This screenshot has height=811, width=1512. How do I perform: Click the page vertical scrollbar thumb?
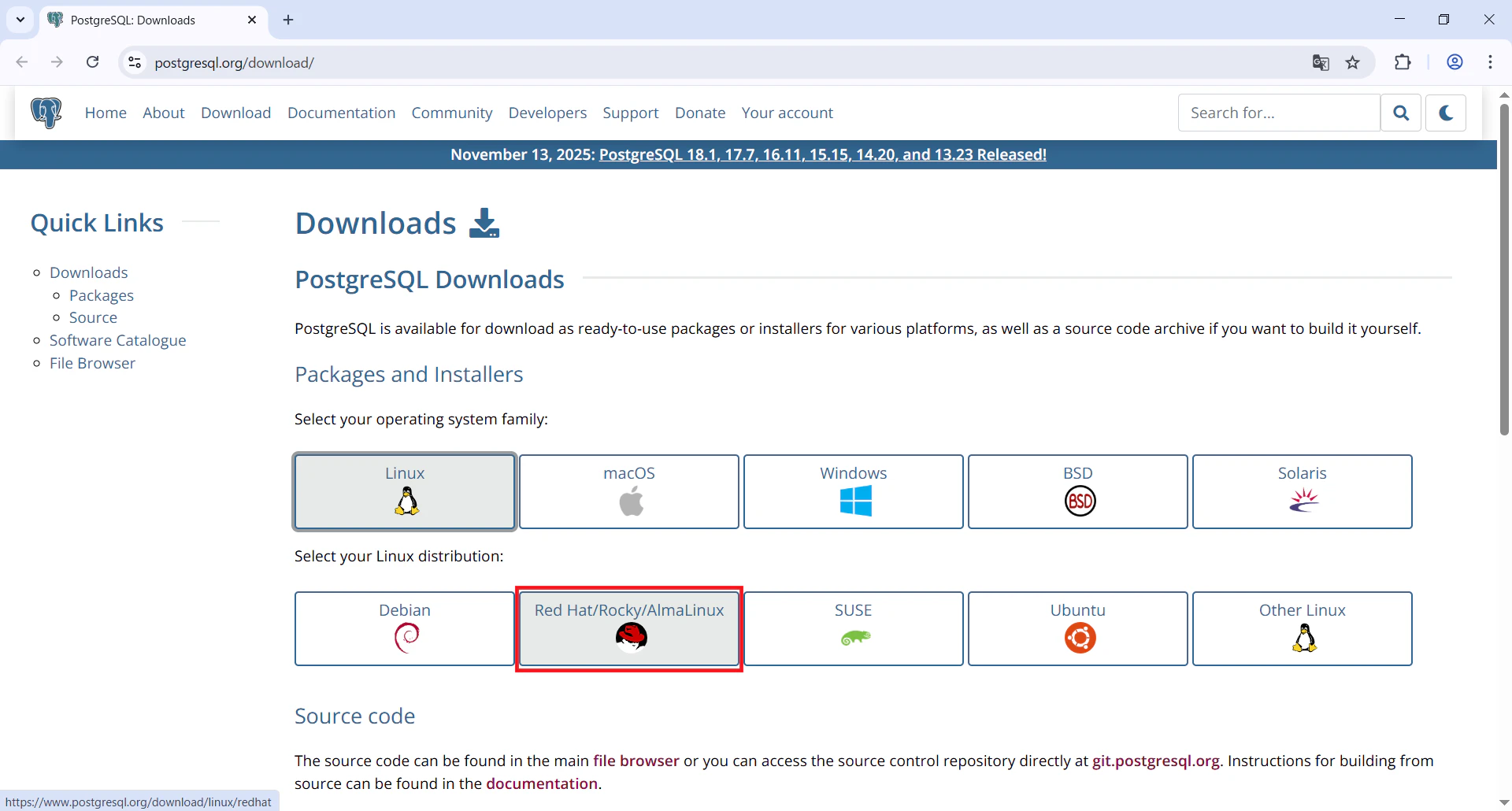pos(1504,269)
